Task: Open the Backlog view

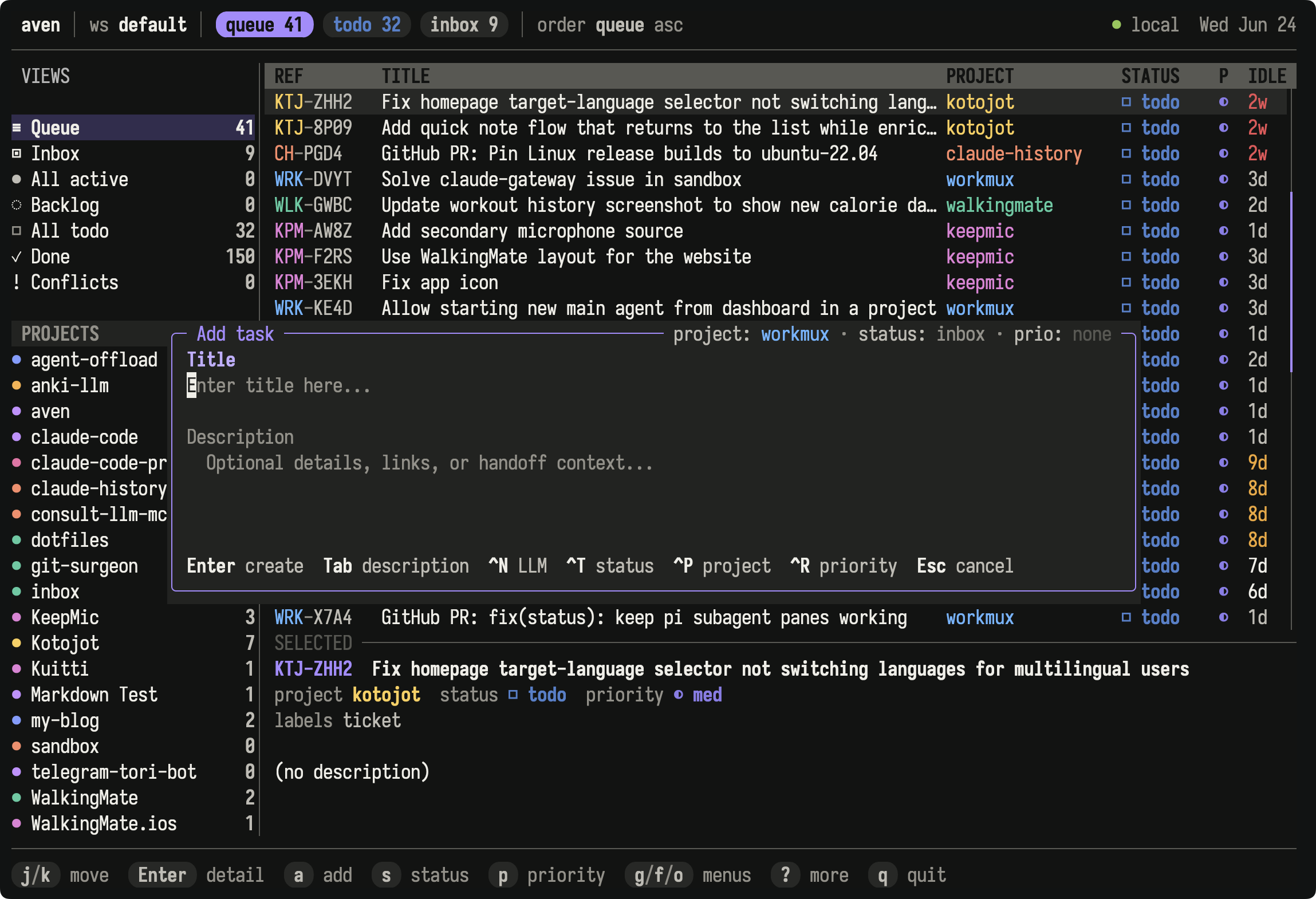Action: [x=133, y=205]
